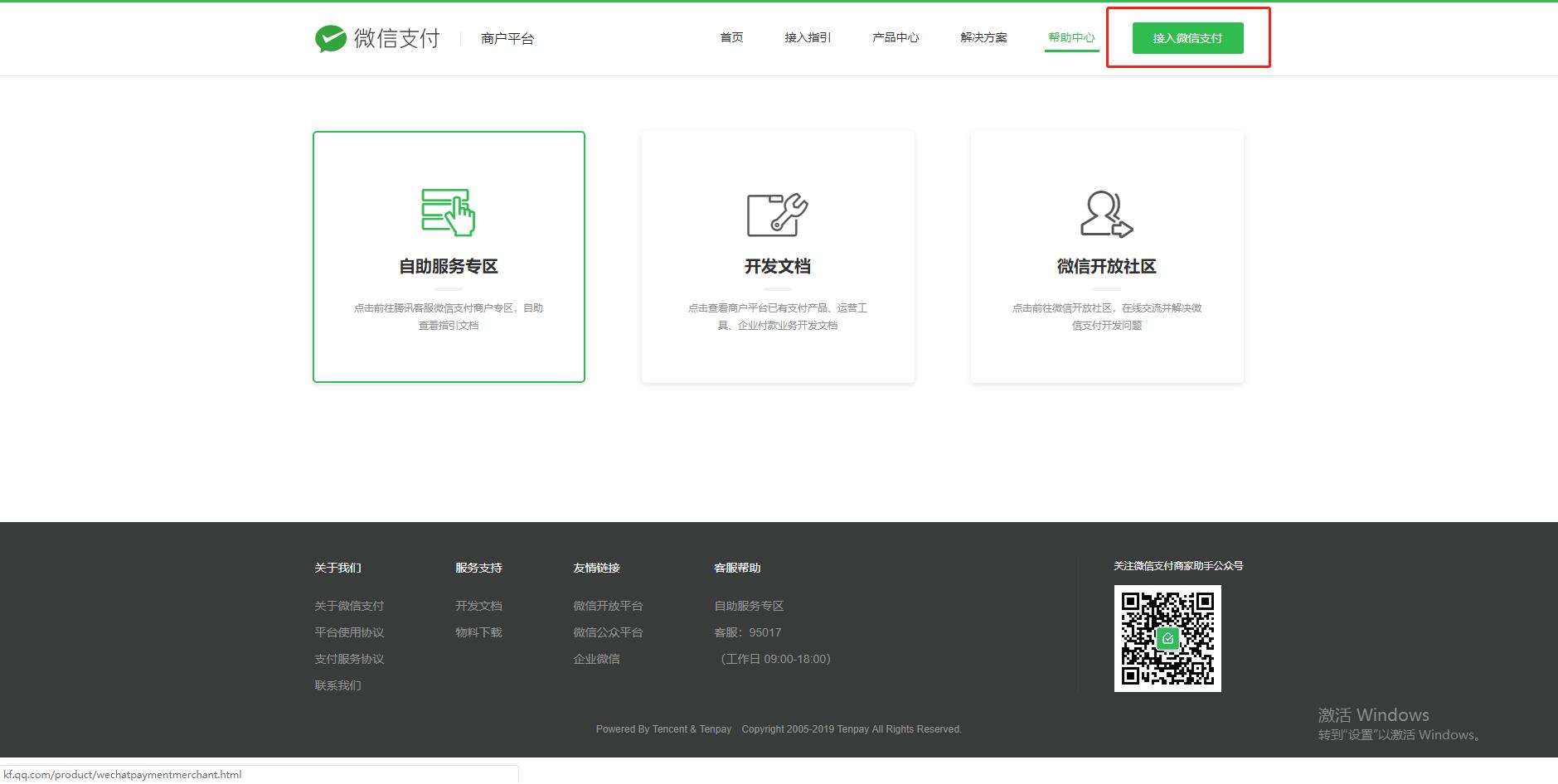Select the self-service zone hand-click icon
The image size is (1558, 784).
448,211
